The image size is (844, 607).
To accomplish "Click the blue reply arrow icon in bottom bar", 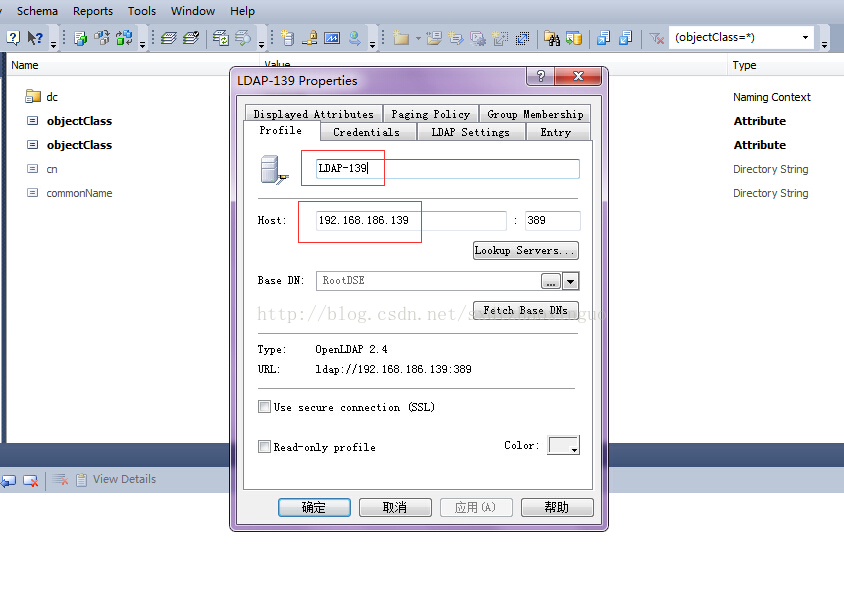I will 9,480.
